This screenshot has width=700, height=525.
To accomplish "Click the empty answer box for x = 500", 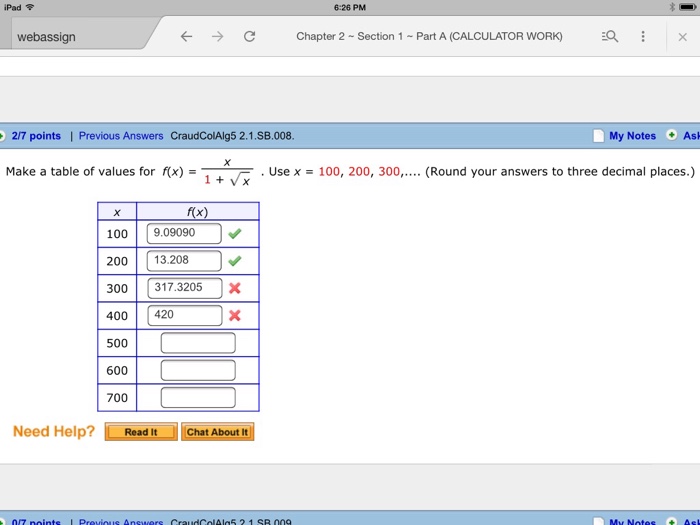I will pos(198,343).
